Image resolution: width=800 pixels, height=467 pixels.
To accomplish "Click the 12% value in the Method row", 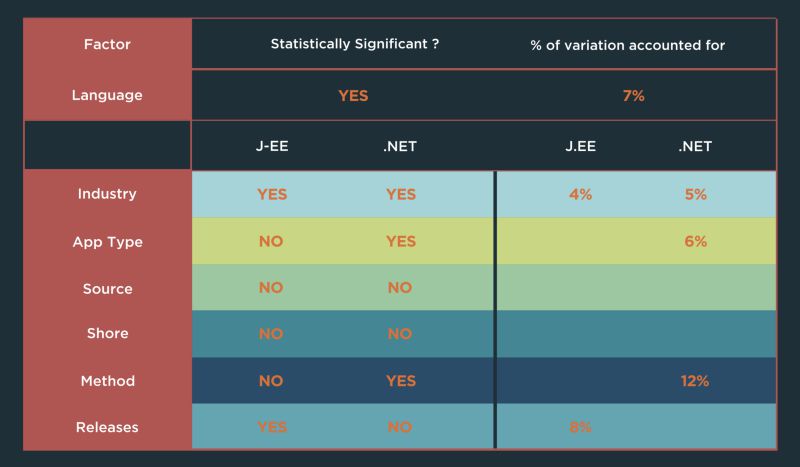I will click(695, 381).
